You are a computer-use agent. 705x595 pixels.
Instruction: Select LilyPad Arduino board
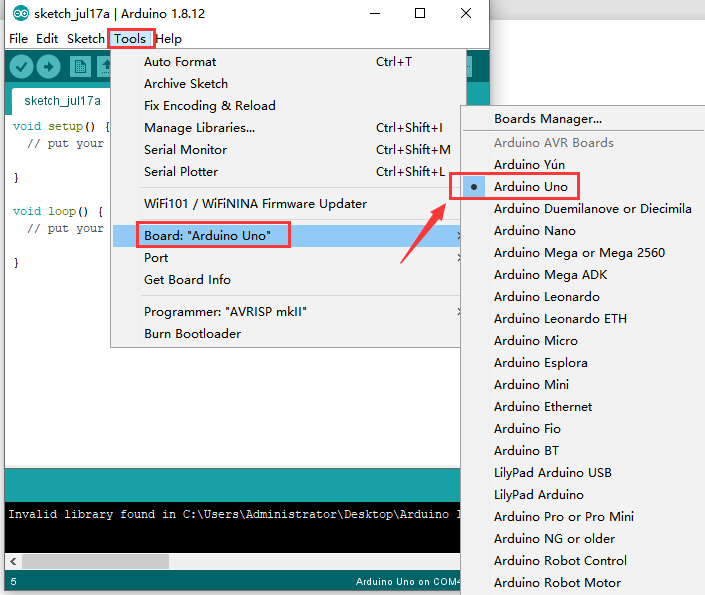[584, 495]
